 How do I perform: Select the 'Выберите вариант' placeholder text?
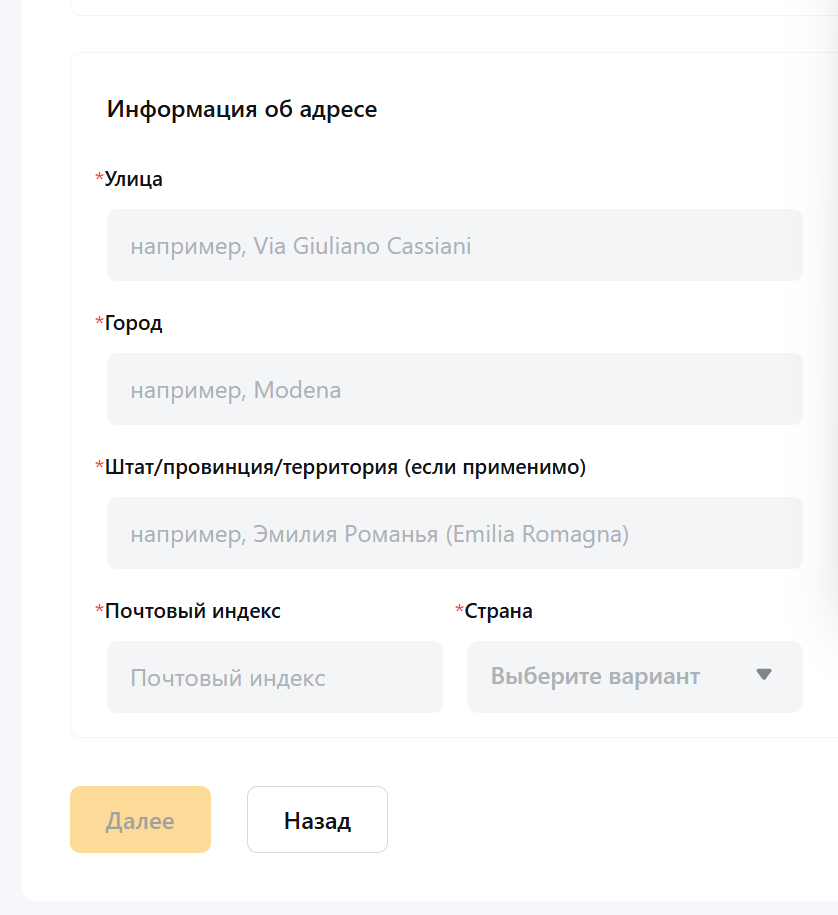point(595,677)
